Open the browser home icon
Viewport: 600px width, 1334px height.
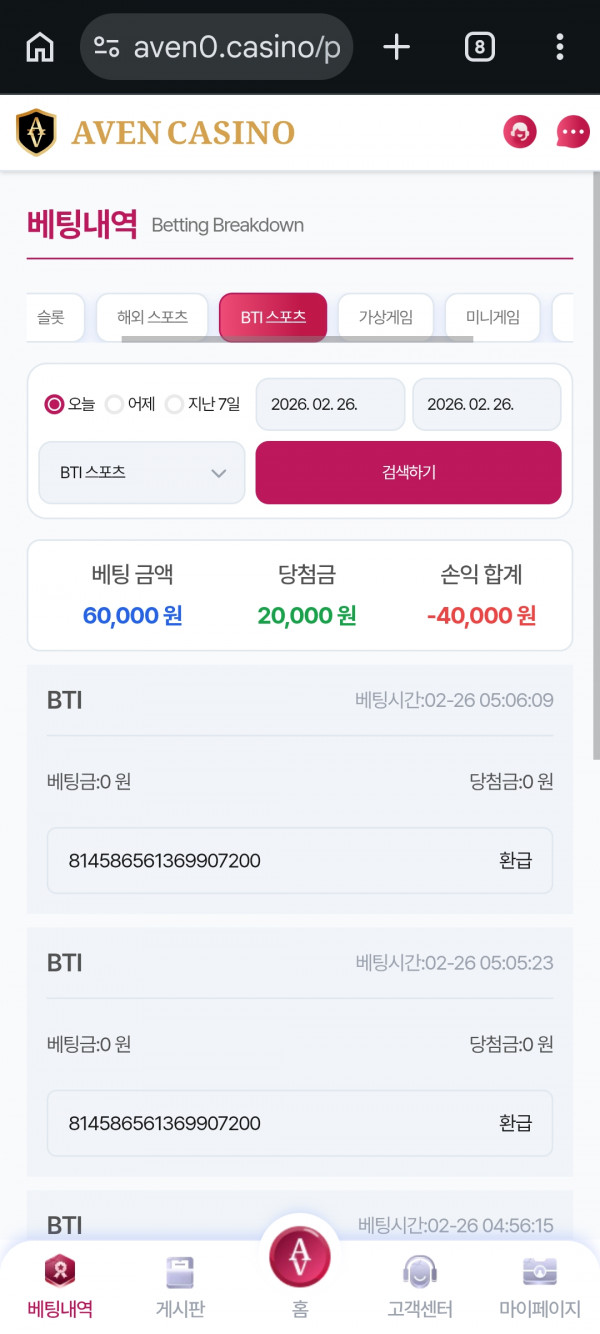click(38, 46)
